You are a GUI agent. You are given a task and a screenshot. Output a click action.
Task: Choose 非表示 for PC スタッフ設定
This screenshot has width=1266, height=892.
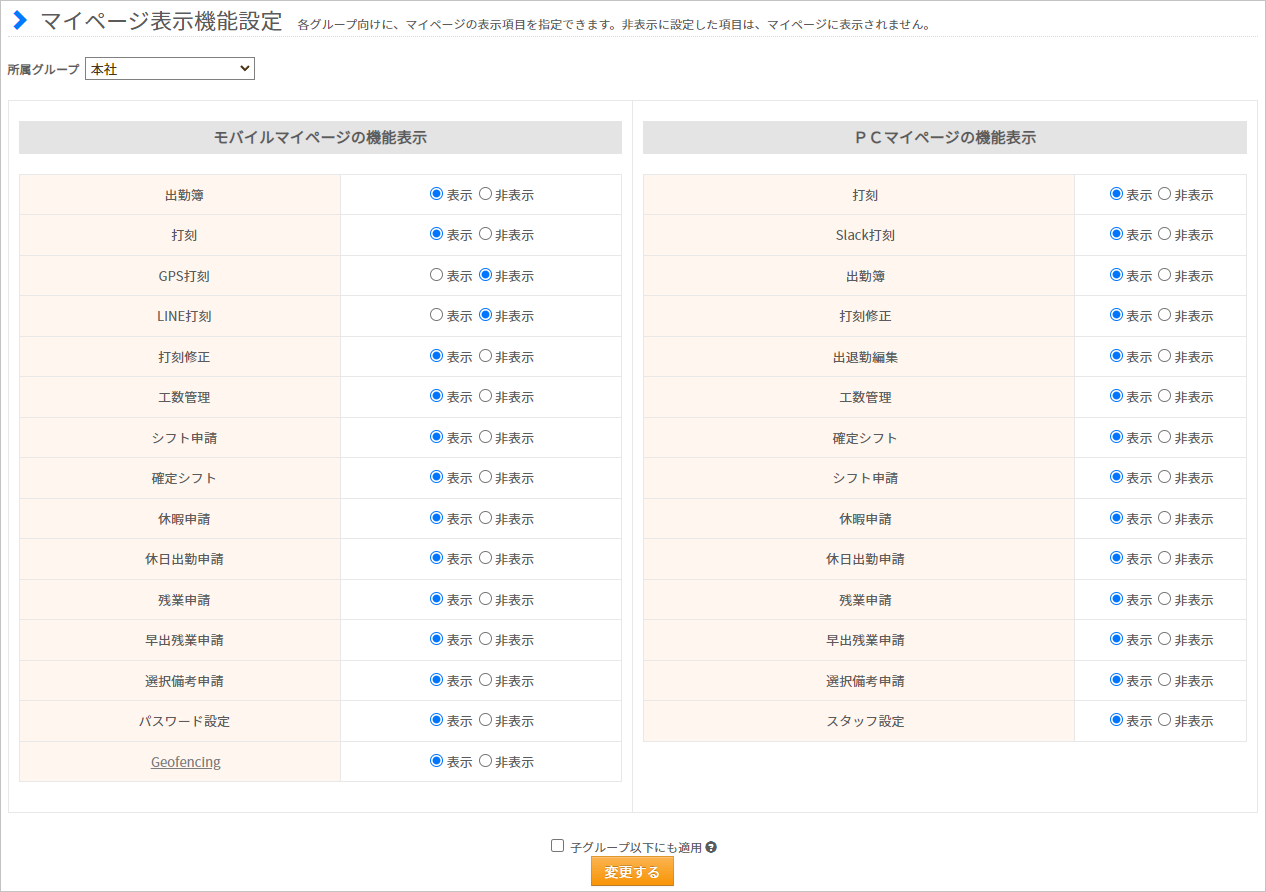pyautogui.click(x=1164, y=720)
